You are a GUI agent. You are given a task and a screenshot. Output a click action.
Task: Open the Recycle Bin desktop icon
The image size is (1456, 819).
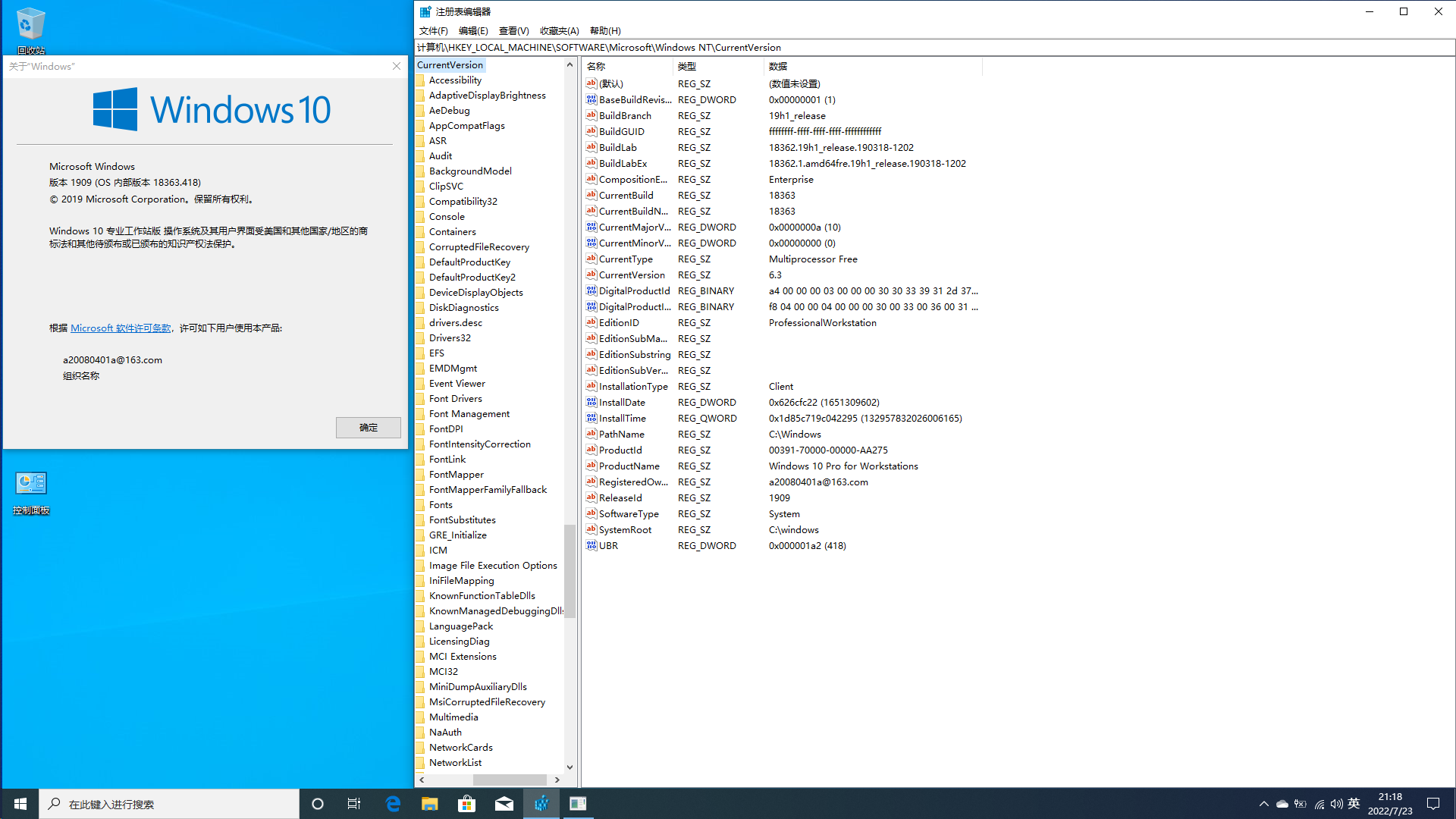click(x=30, y=30)
